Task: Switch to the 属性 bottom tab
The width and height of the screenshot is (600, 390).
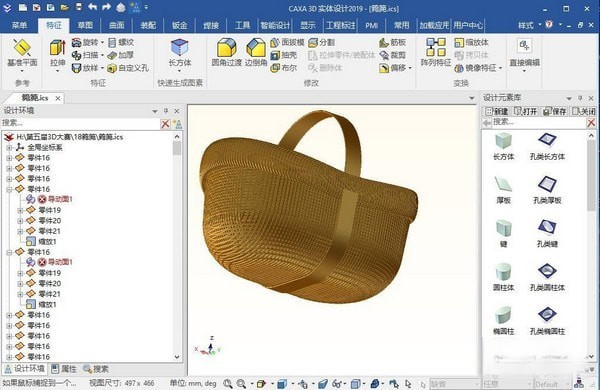Action: pos(64,369)
